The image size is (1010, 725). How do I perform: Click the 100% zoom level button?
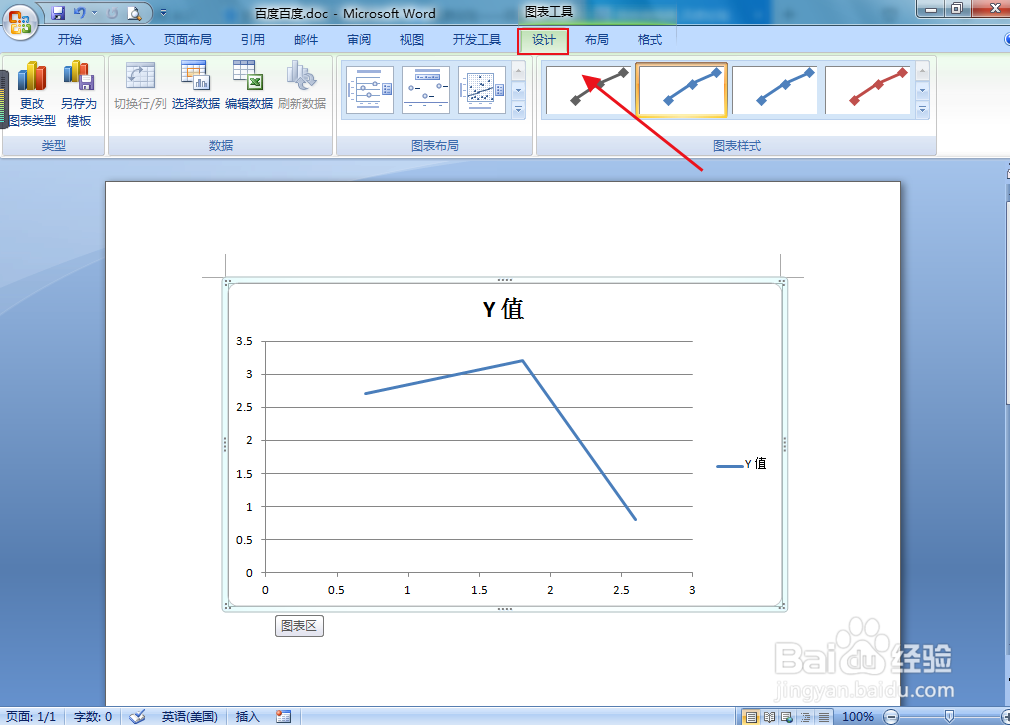[x=857, y=717]
